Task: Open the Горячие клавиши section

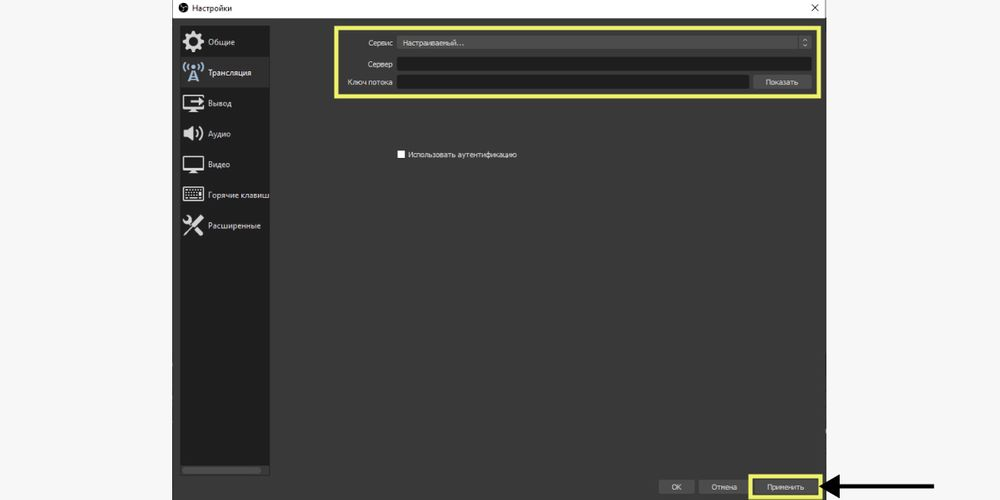Action: click(224, 195)
